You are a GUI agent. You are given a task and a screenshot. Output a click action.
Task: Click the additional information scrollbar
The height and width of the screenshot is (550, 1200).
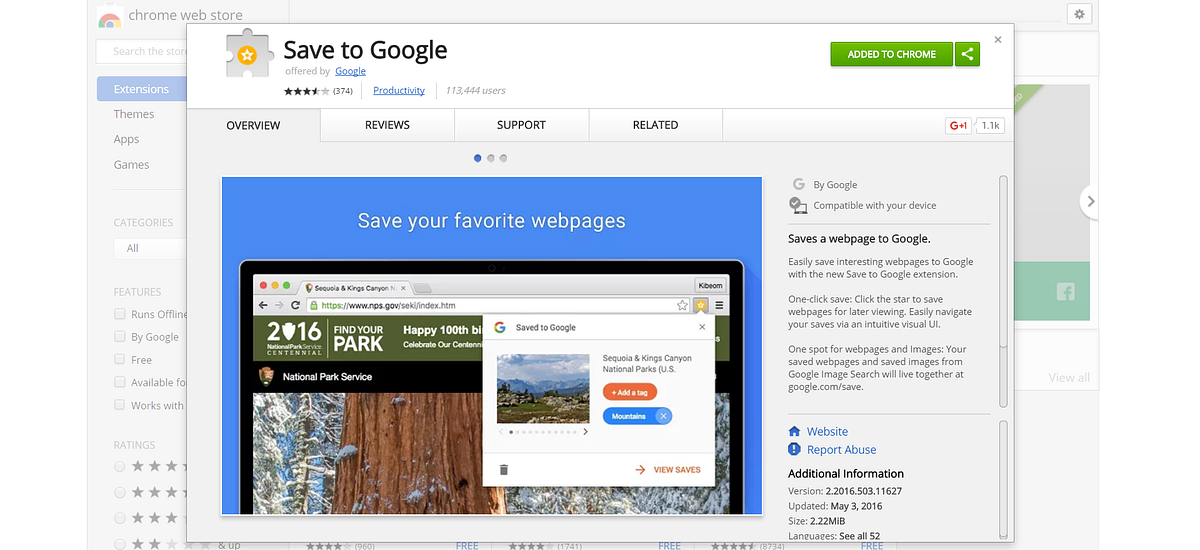(x=1003, y=481)
